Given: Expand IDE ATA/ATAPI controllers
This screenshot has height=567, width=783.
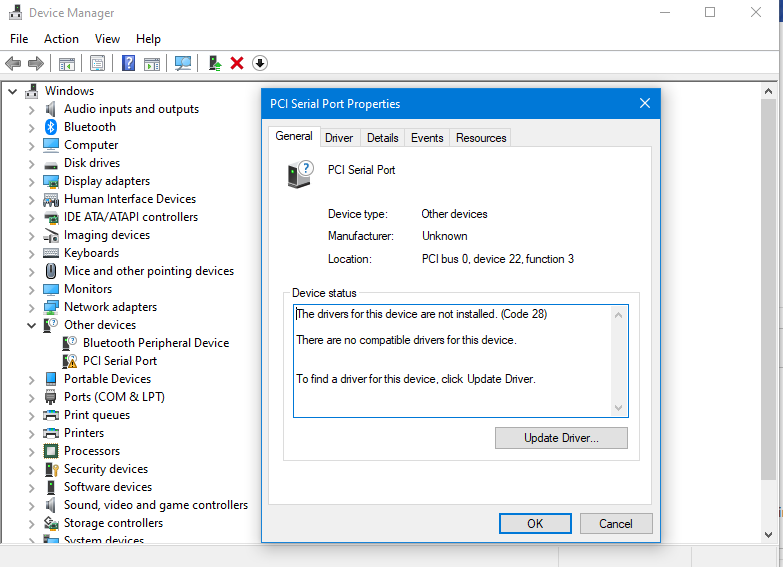Looking at the screenshot, I should tap(31, 218).
